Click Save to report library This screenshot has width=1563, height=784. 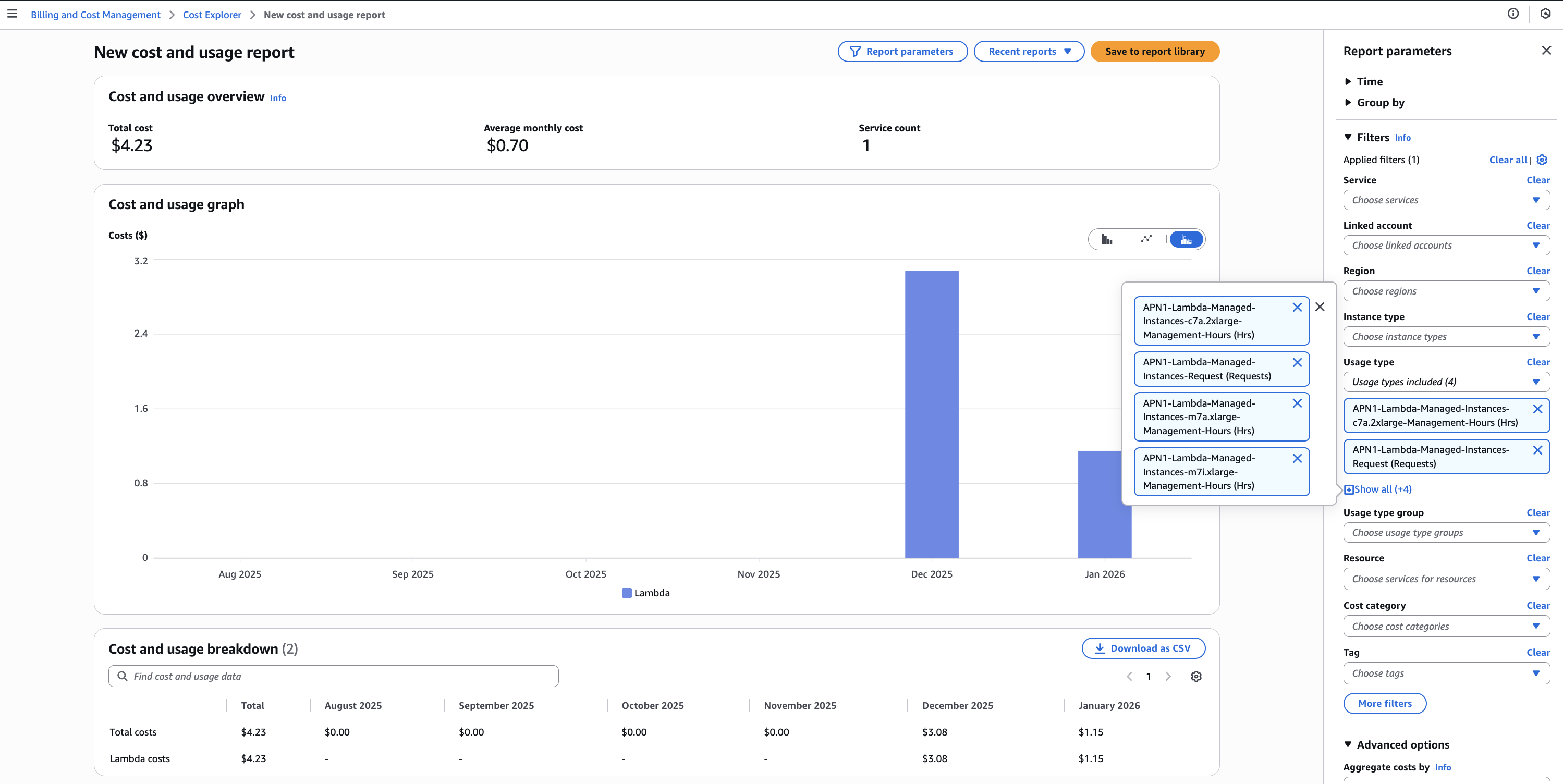coord(1154,52)
